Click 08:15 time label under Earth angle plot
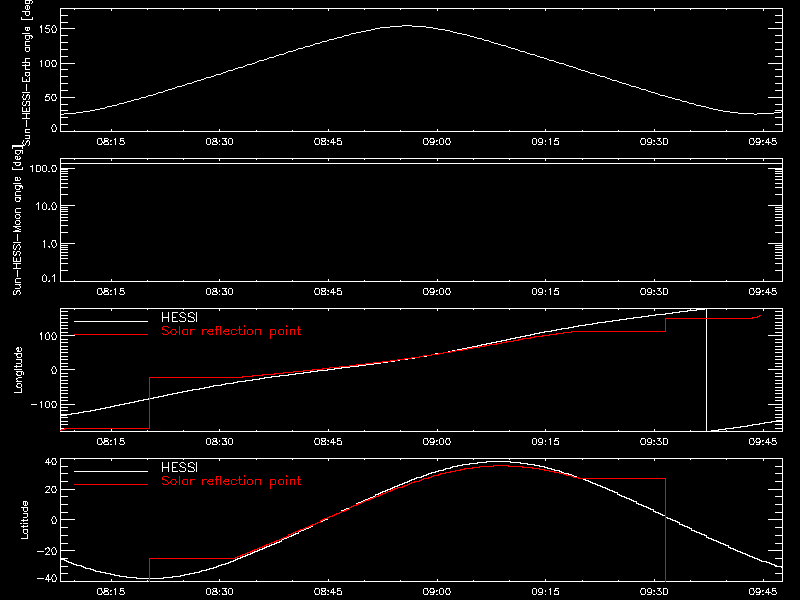 coord(111,141)
